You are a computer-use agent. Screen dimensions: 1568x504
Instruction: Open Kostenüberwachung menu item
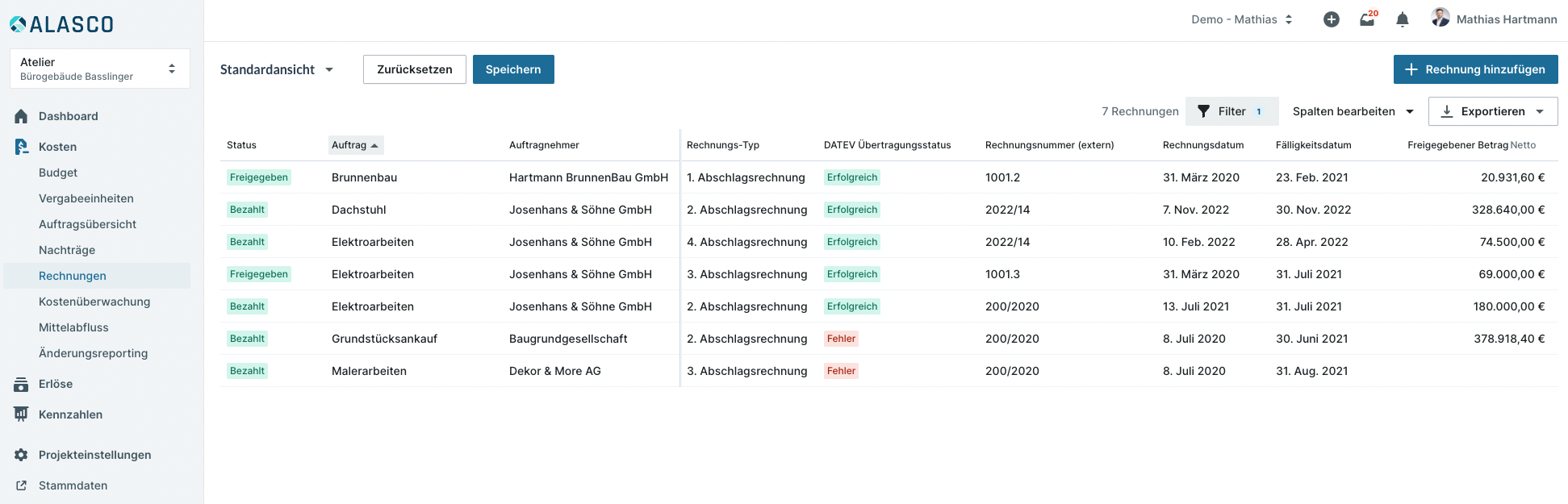coord(94,302)
